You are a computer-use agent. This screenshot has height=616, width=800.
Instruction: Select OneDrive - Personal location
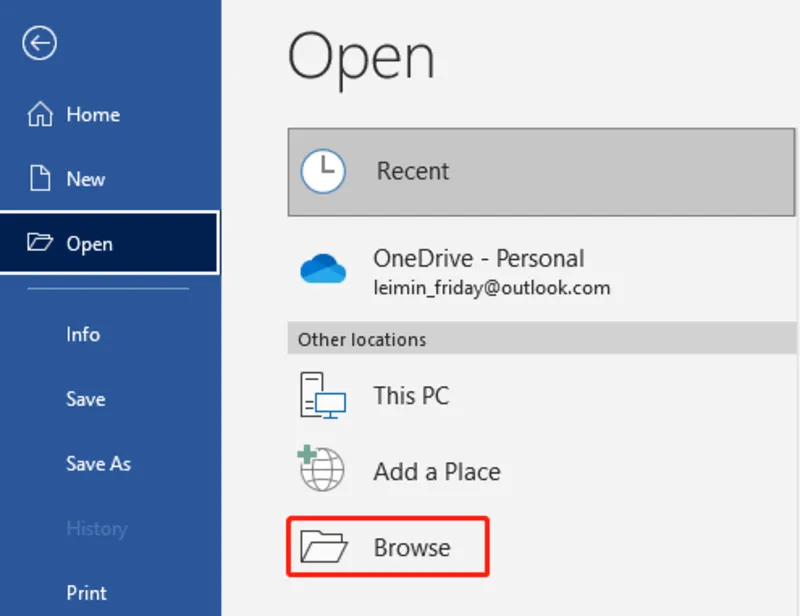pyautogui.click(x=478, y=259)
